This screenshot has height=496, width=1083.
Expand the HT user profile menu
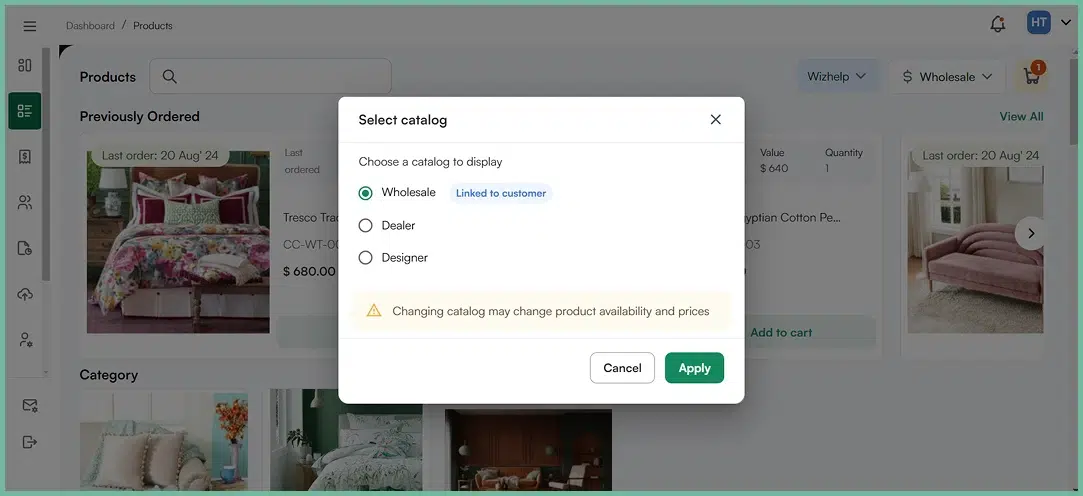[x=1048, y=23]
